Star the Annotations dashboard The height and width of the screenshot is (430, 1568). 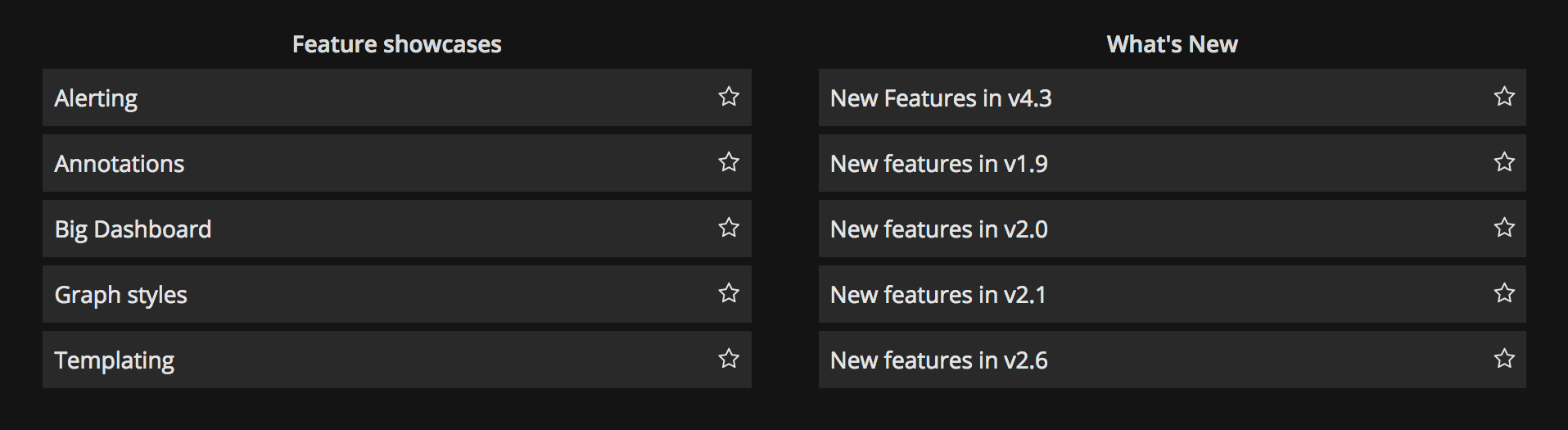coord(729,162)
